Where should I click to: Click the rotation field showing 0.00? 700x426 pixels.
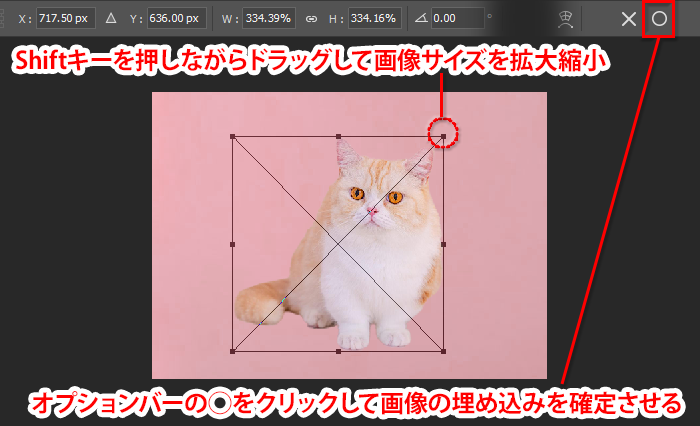click(x=458, y=18)
